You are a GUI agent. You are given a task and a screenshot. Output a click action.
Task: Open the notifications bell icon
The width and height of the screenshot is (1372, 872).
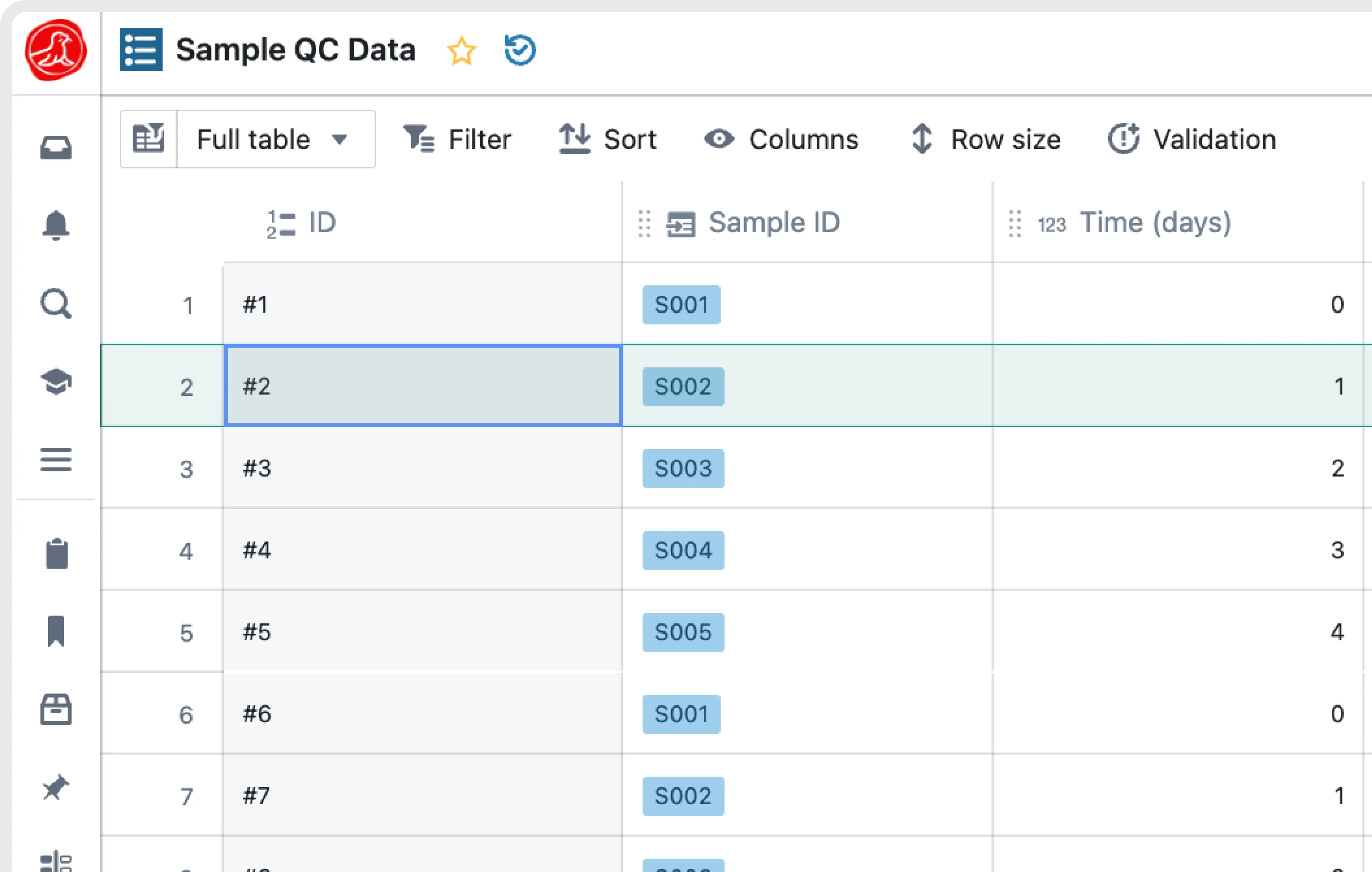[56, 225]
